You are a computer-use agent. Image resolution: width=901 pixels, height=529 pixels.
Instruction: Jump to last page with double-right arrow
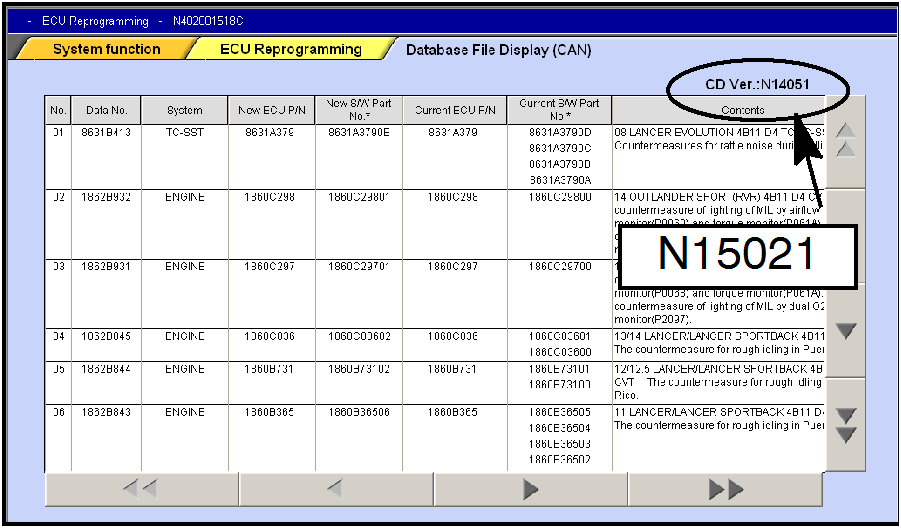726,489
